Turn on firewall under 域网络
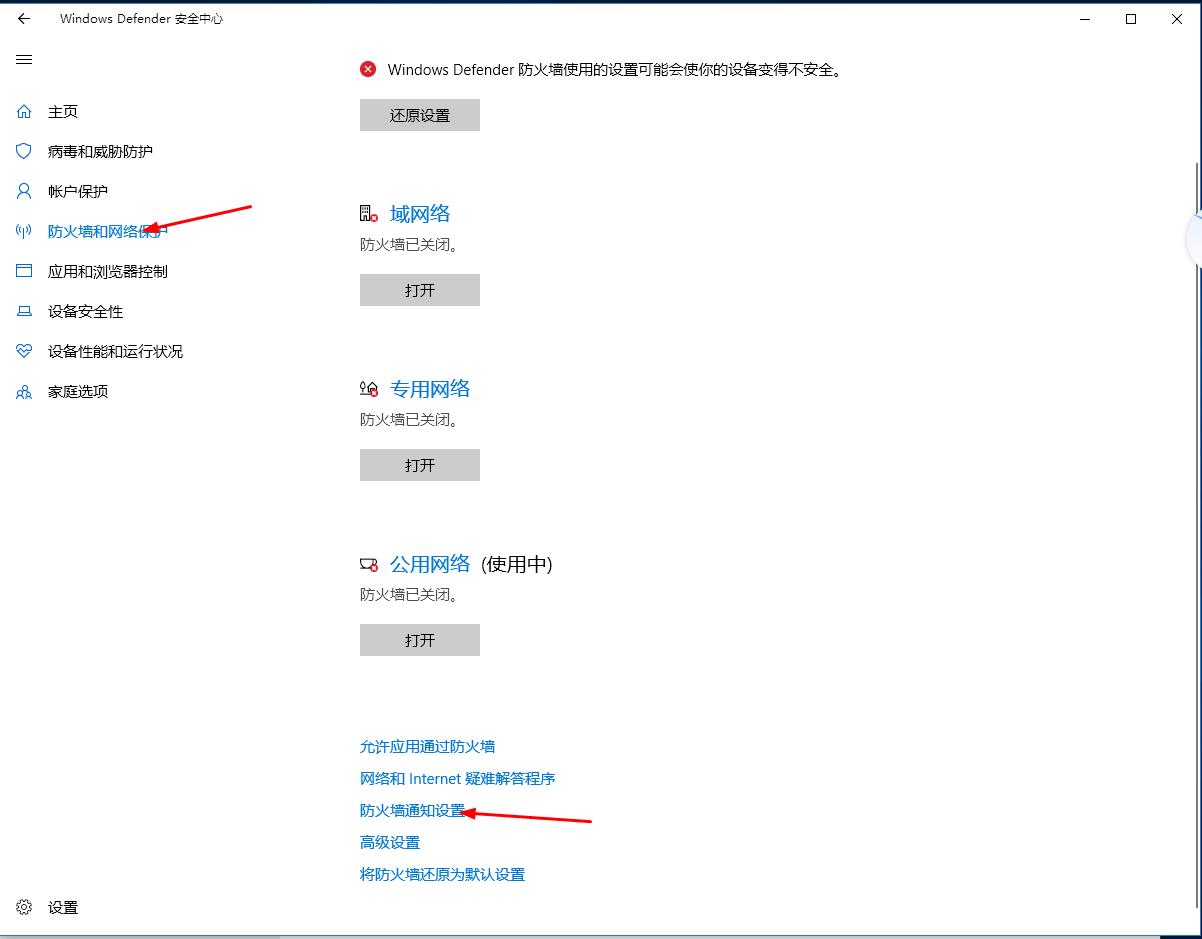The height and width of the screenshot is (939, 1202). [x=420, y=290]
